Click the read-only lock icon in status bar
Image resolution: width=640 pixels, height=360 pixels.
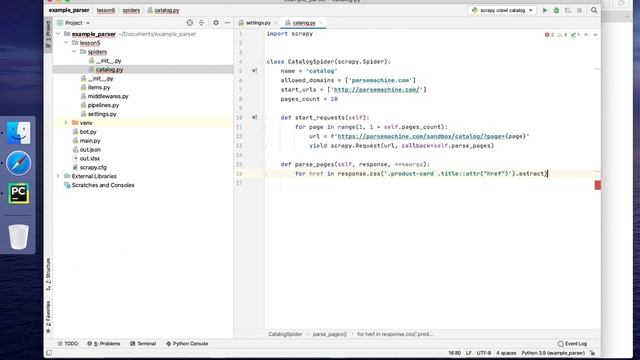pyautogui.click(x=593, y=353)
